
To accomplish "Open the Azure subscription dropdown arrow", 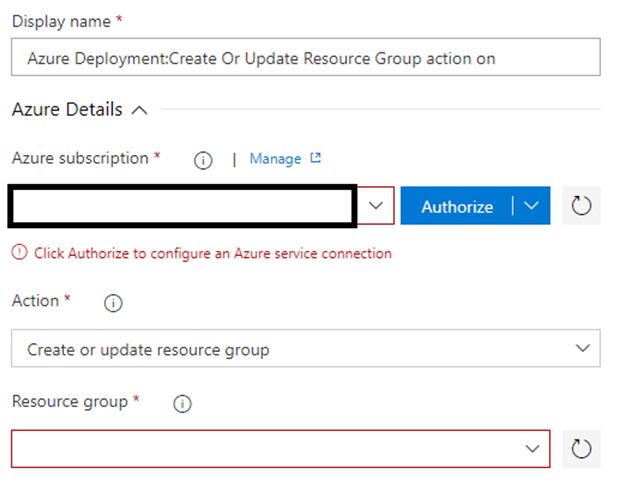I will [375, 206].
